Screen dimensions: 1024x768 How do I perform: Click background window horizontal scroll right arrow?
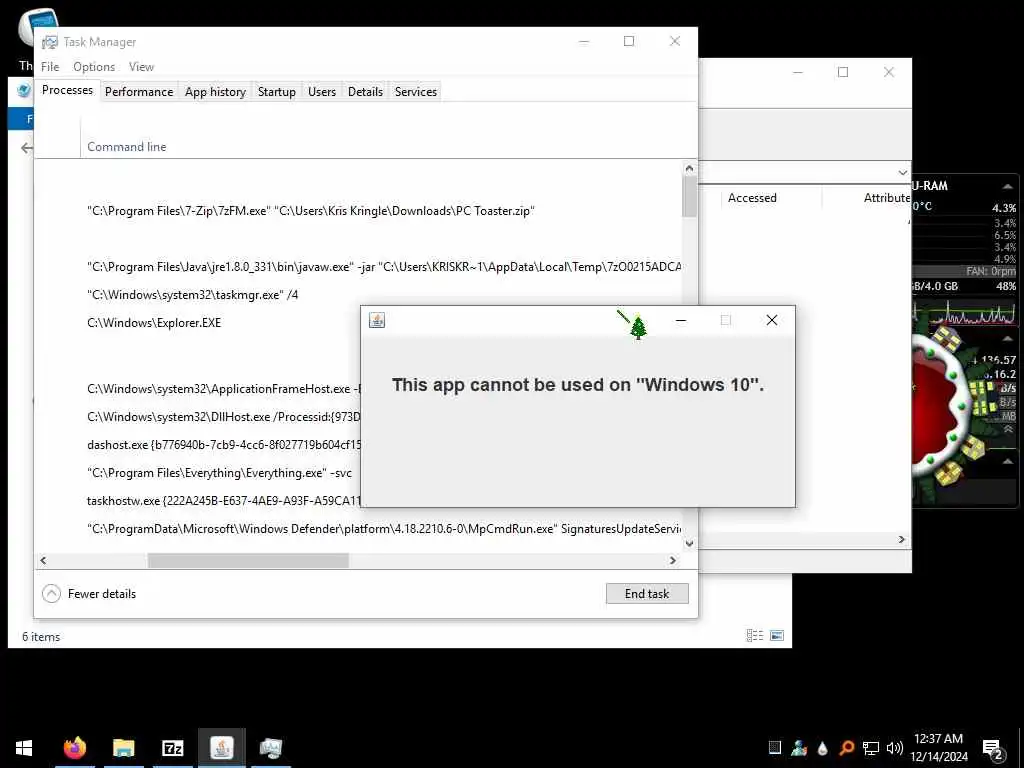(901, 539)
